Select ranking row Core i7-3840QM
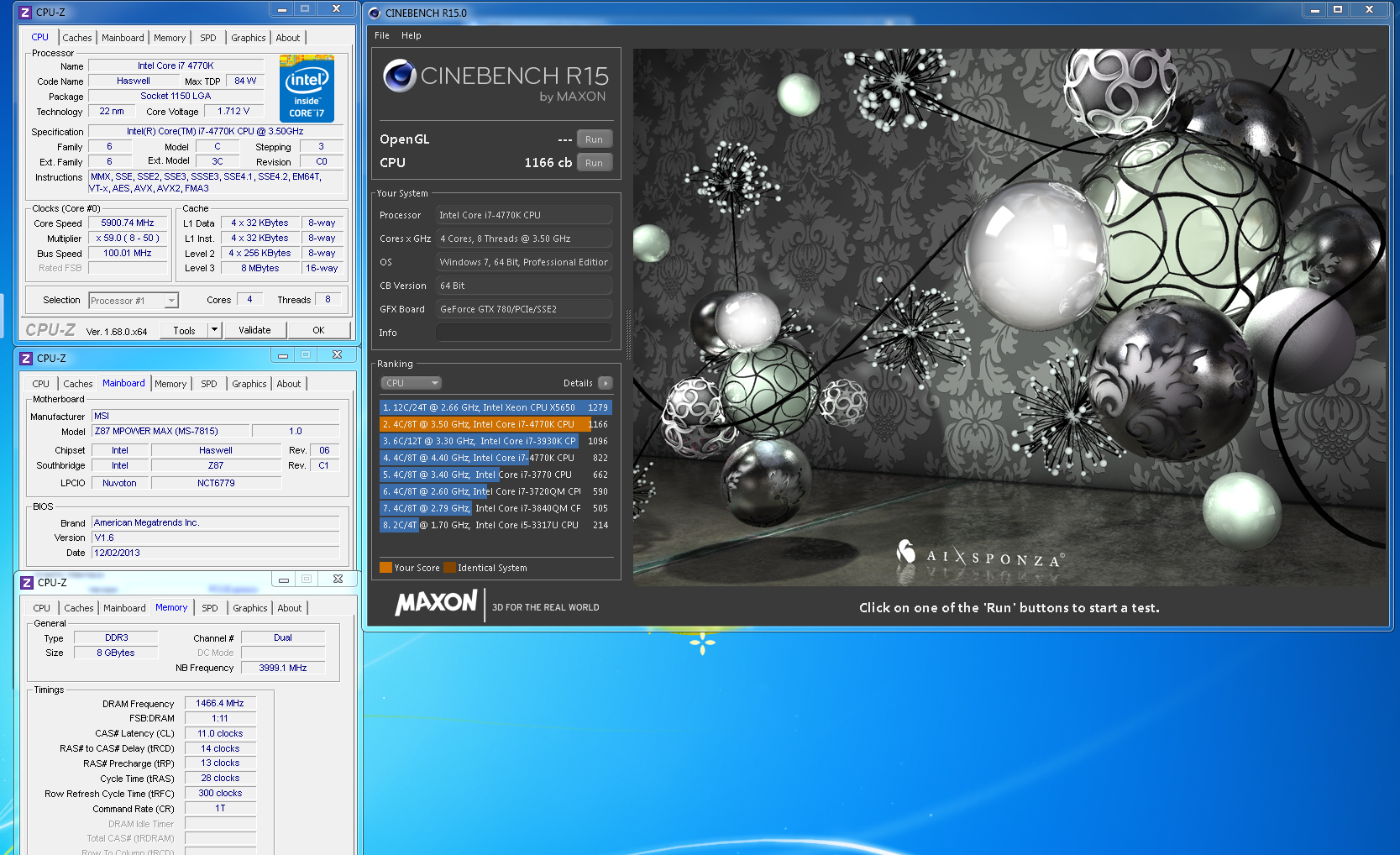The width and height of the screenshot is (1400, 855). [x=496, y=508]
